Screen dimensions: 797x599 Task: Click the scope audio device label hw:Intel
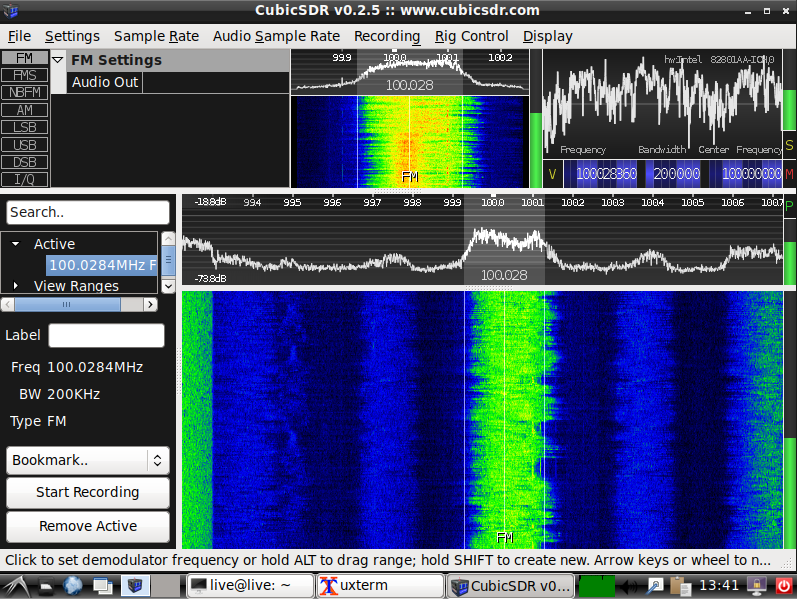(719, 59)
